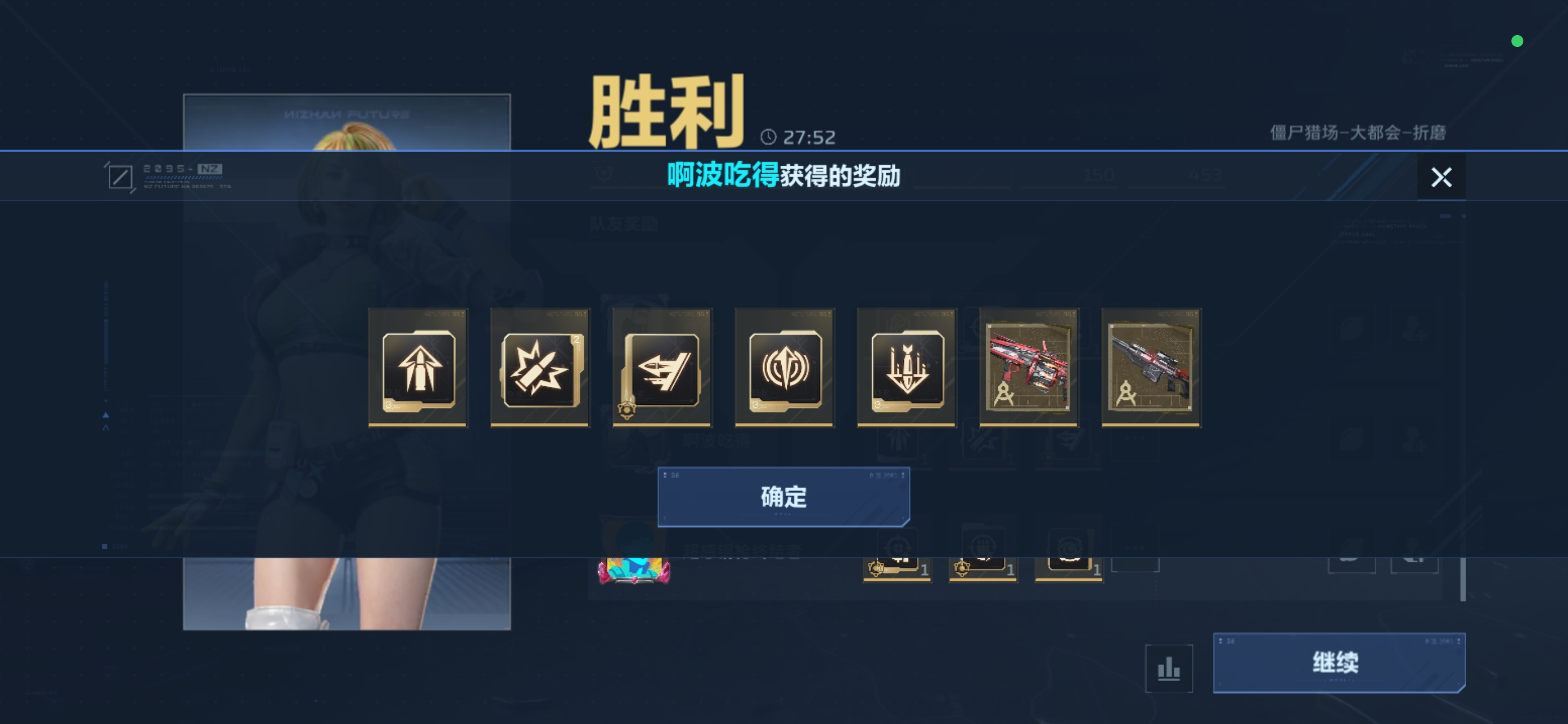The width and height of the screenshot is (1568, 724).
Task: Close the rewards popup with X
Action: tap(1441, 177)
